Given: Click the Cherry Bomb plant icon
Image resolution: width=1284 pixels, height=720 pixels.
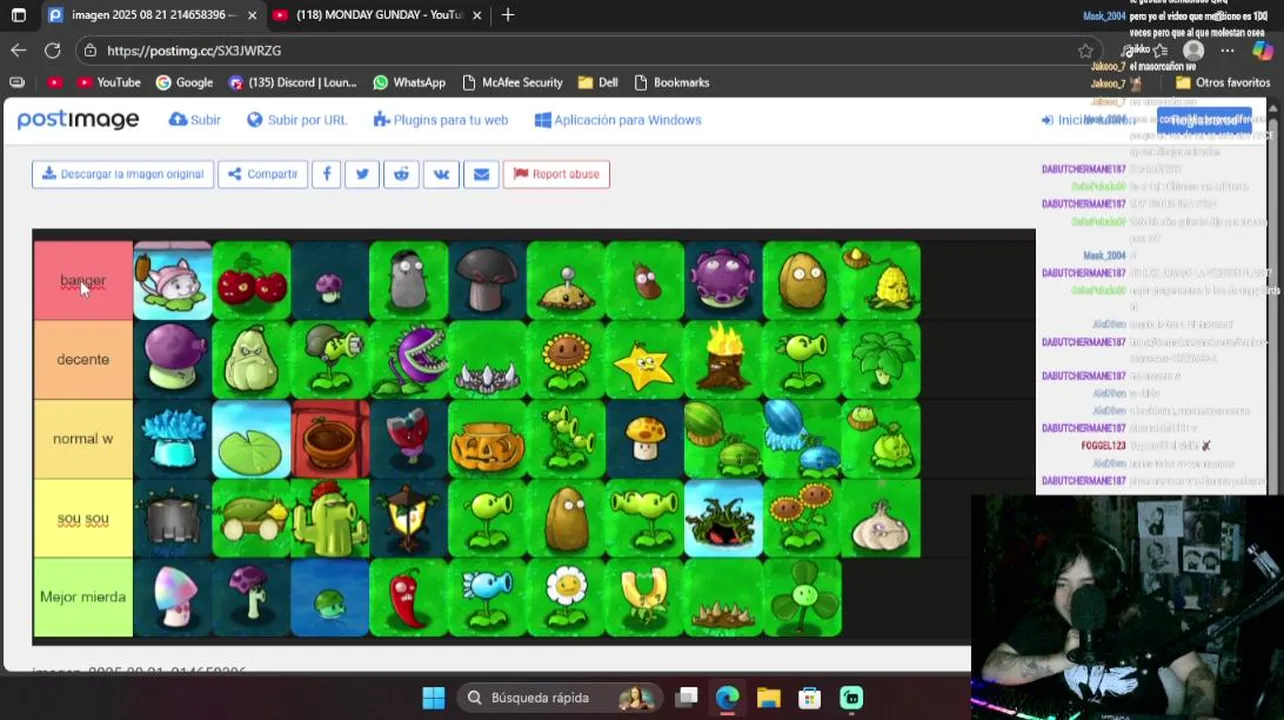Looking at the screenshot, I should (251, 281).
